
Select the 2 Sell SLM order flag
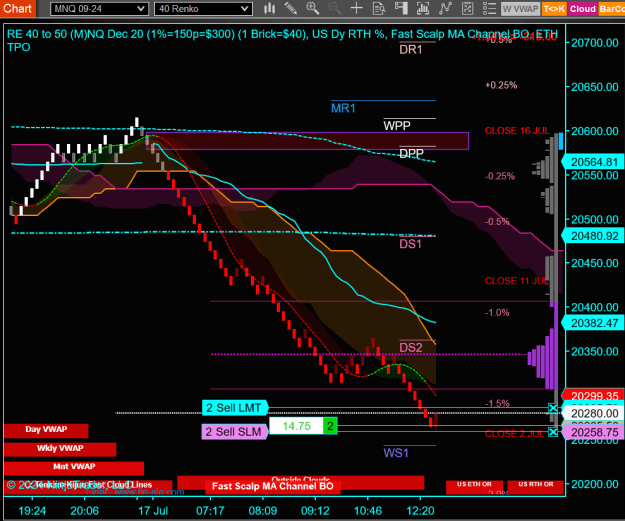[x=234, y=432]
